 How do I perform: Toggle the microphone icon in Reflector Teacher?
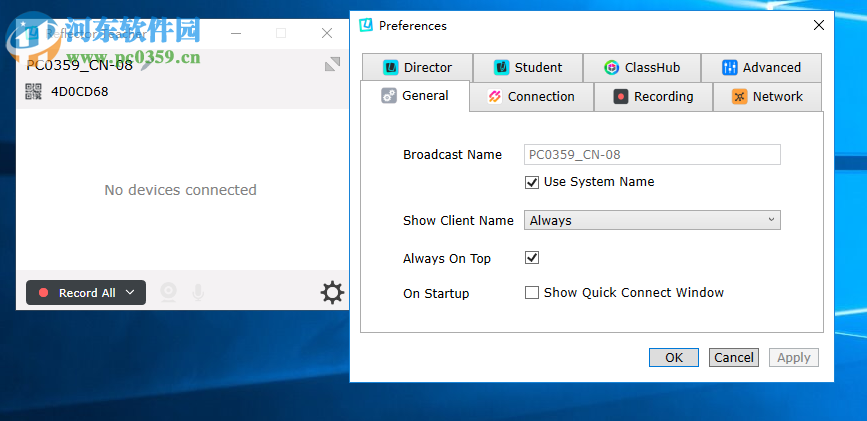coord(198,293)
